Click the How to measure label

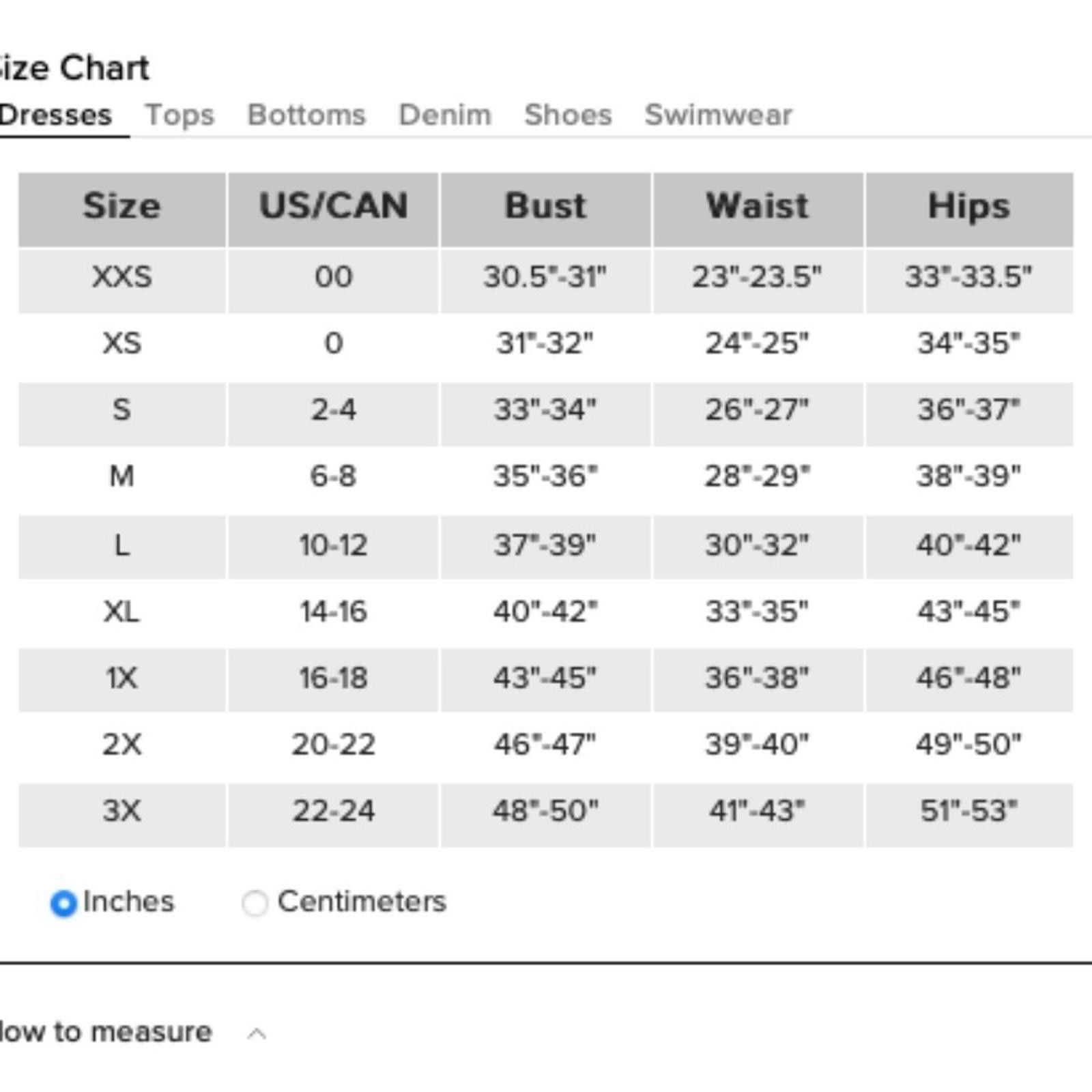pyautogui.click(x=106, y=1031)
